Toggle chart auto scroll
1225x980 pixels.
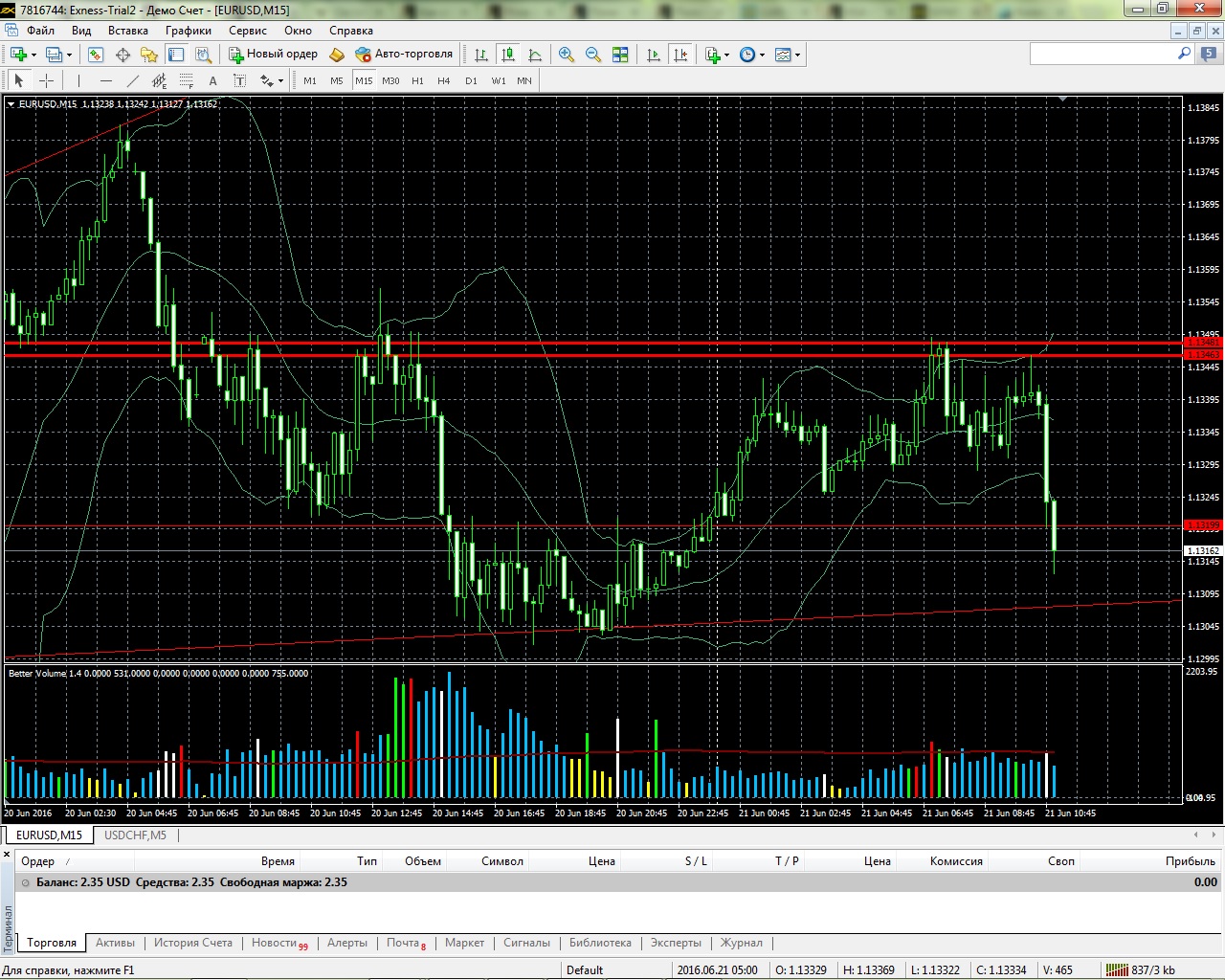[654, 55]
